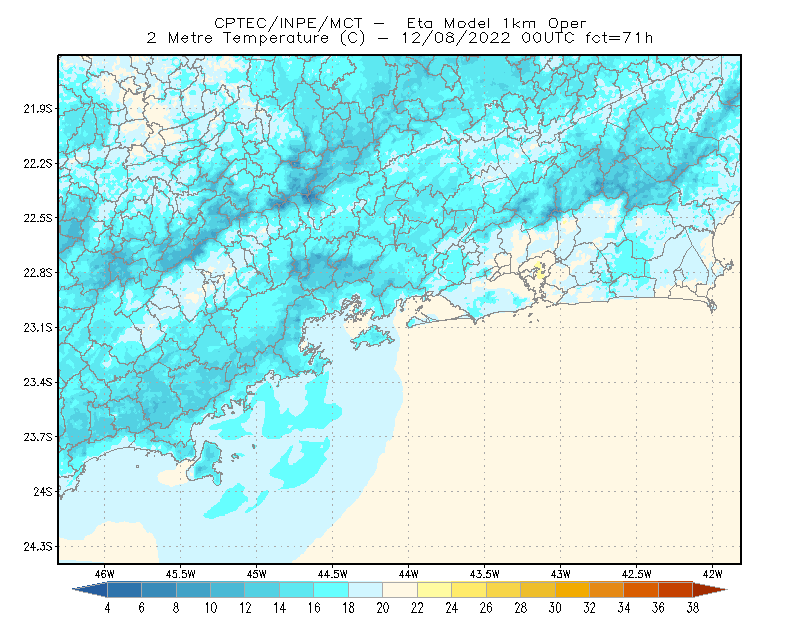
Task: Click the 24S latitude axis label
Action: (43, 491)
